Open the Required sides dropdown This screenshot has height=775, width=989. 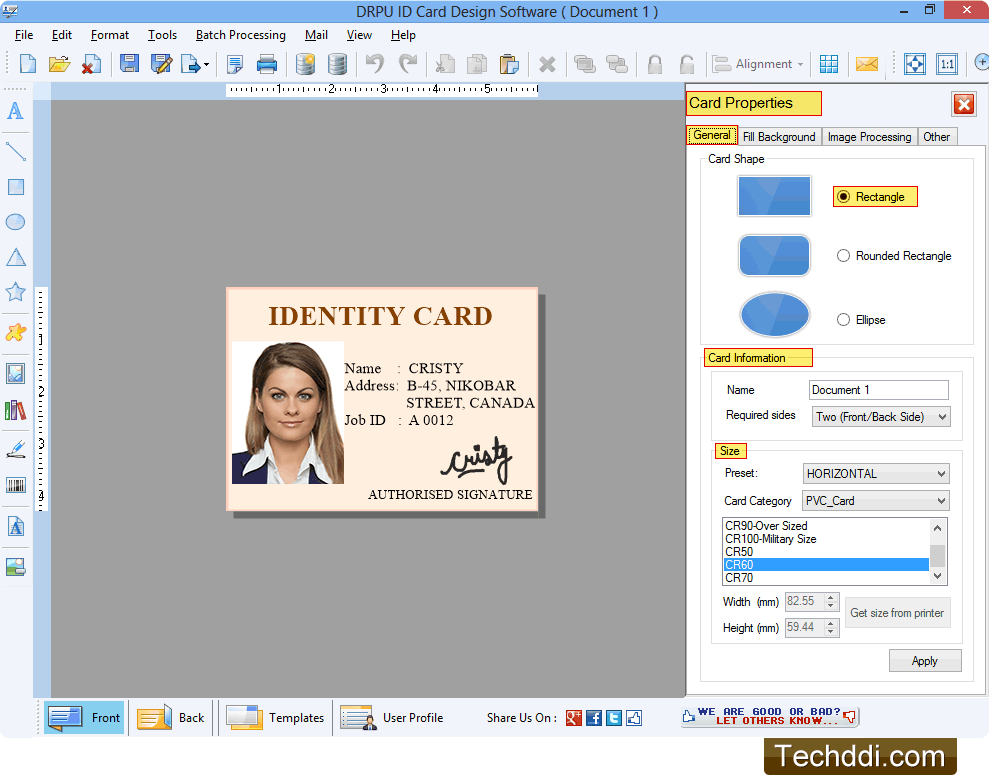point(880,417)
